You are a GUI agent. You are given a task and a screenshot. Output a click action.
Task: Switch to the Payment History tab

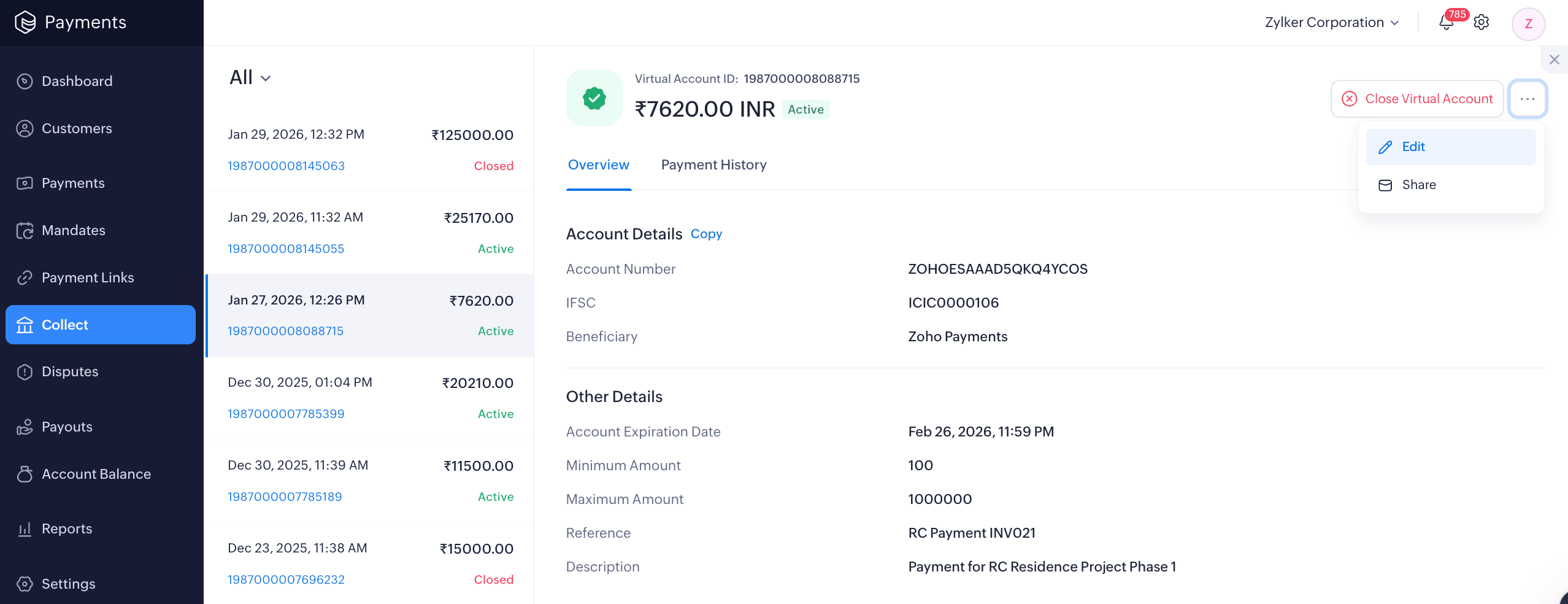click(x=713, y=165)
